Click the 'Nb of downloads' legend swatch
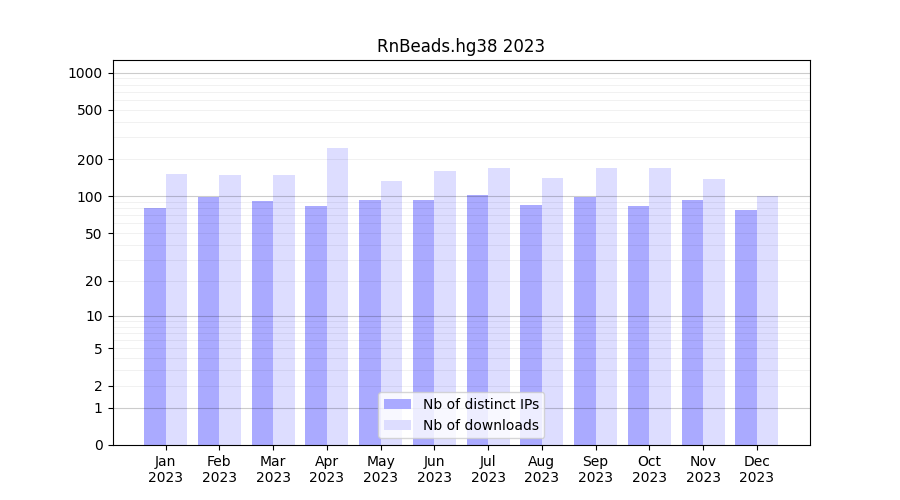 coord(397,425)
